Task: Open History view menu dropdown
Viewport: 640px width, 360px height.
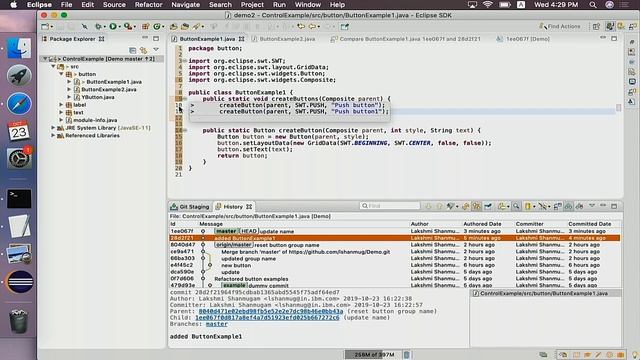Action: point(591,206)
